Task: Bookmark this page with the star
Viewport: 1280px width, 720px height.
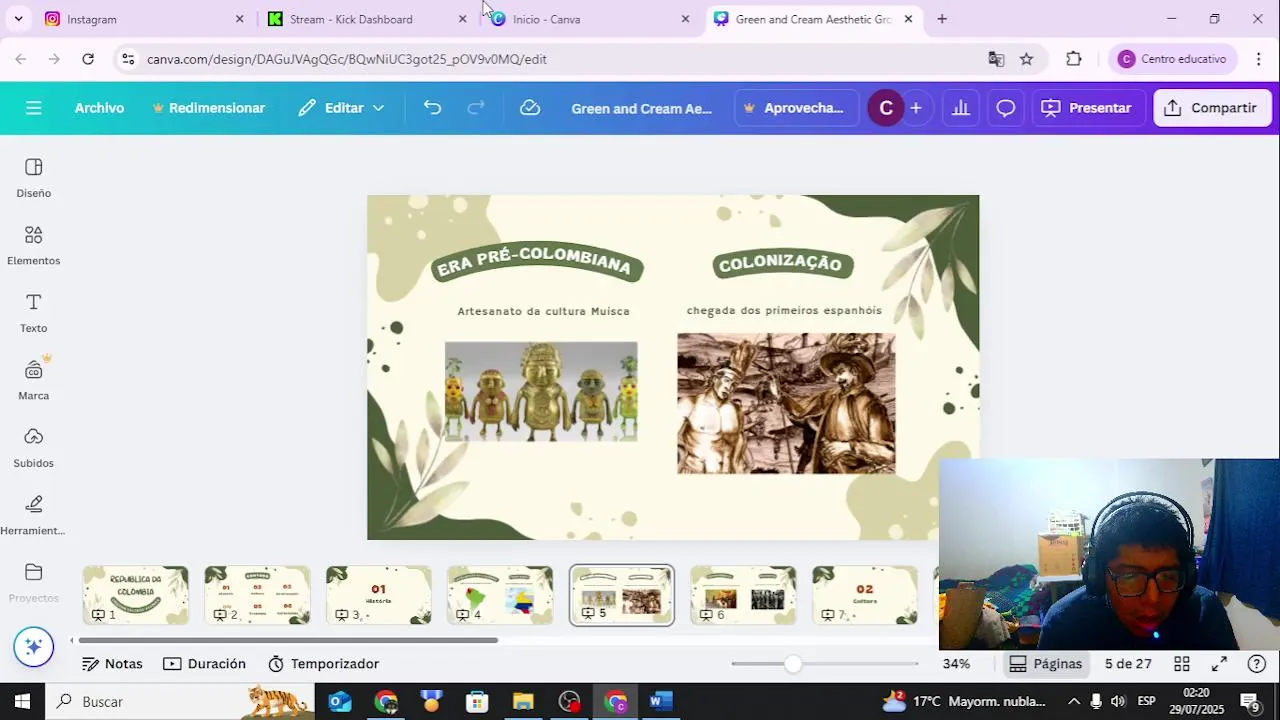Action: pyautogui.click(x=1026, y=59)
